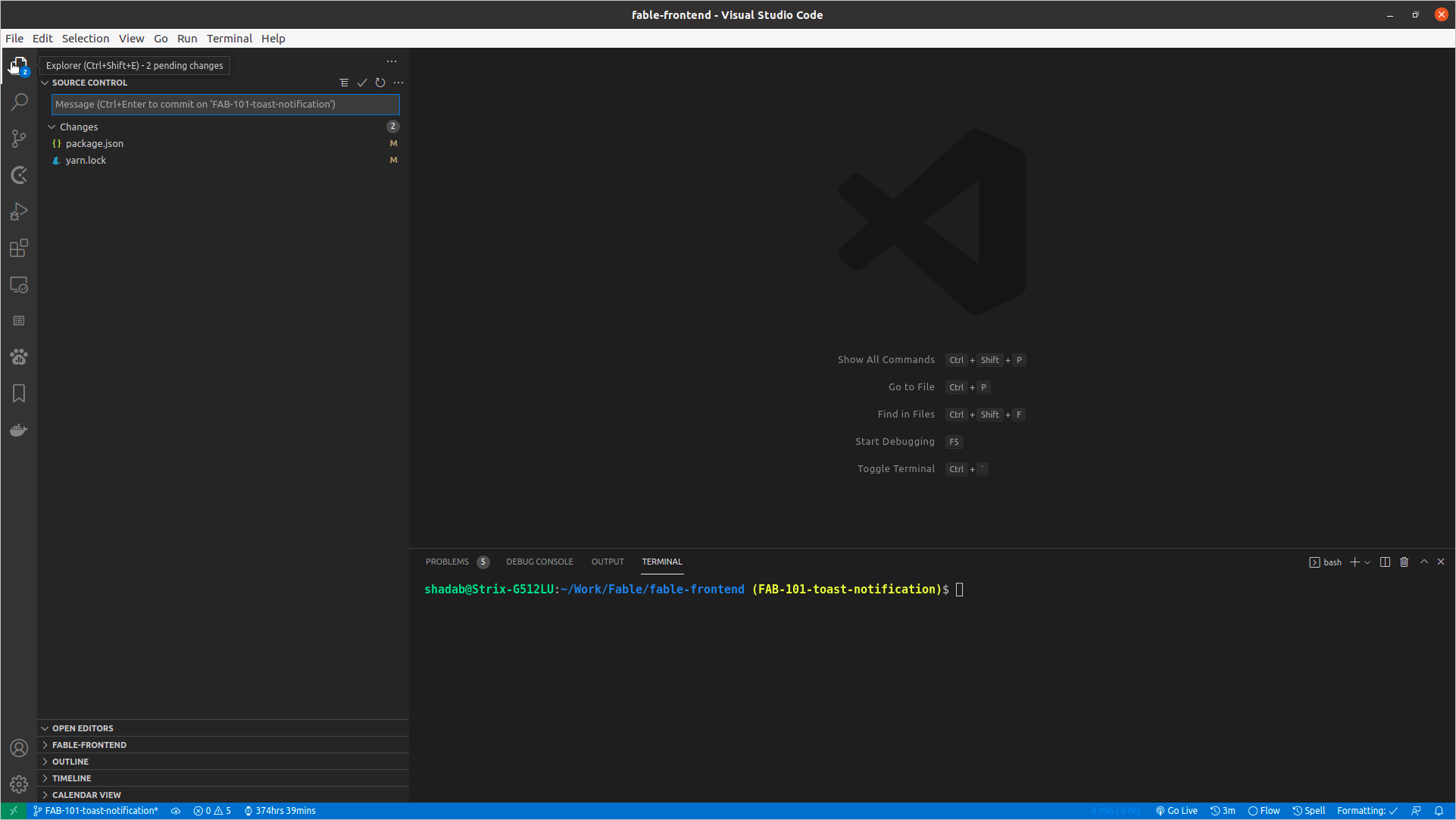Open the View menu
The width and height of the screenshot is (1456, 820).
pyautogui.click(x=131, y=39)
